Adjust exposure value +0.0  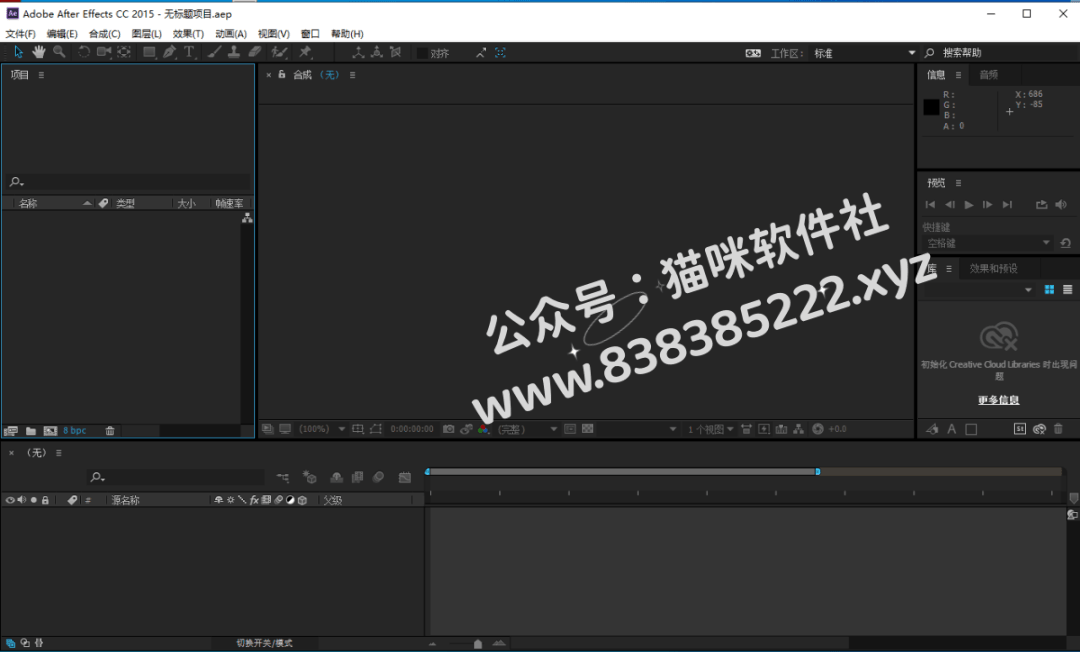pos(838,429)
